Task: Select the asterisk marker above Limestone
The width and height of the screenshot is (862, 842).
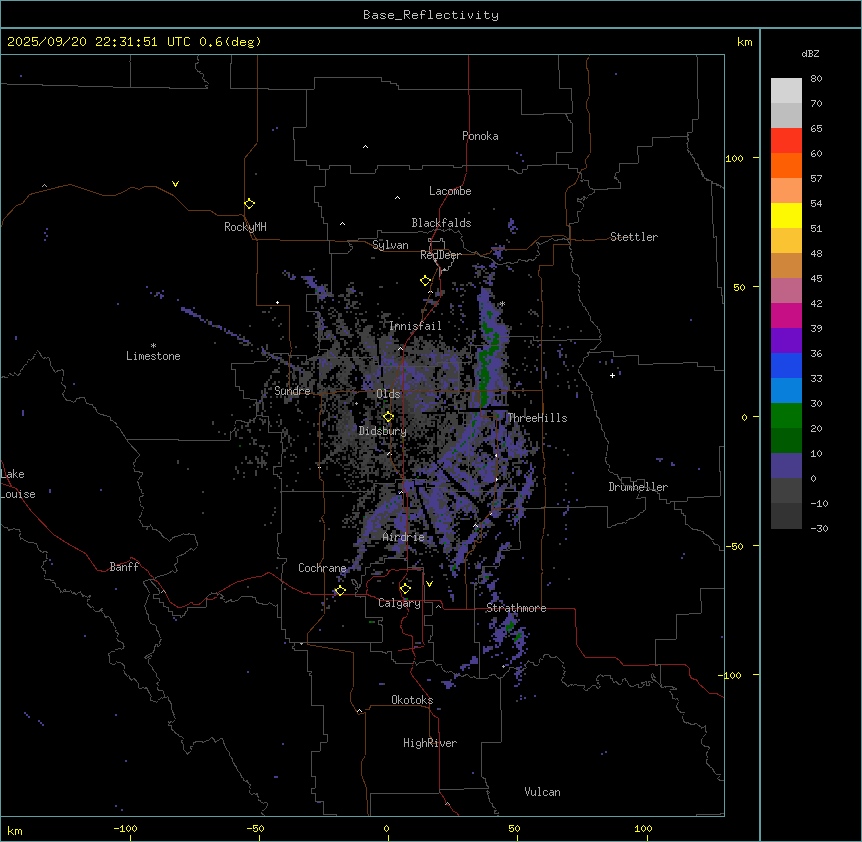Action: click(153, 345)
